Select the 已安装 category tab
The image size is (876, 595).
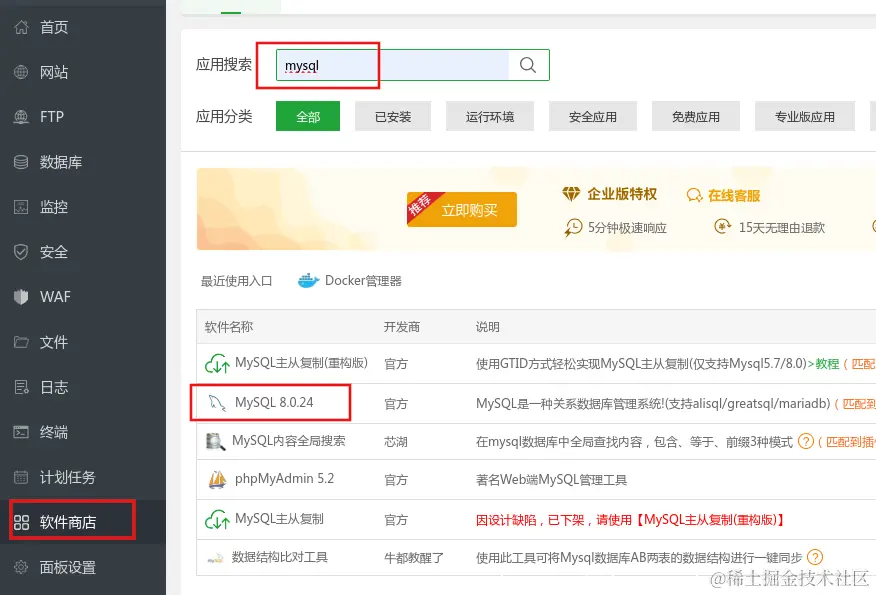393,116
